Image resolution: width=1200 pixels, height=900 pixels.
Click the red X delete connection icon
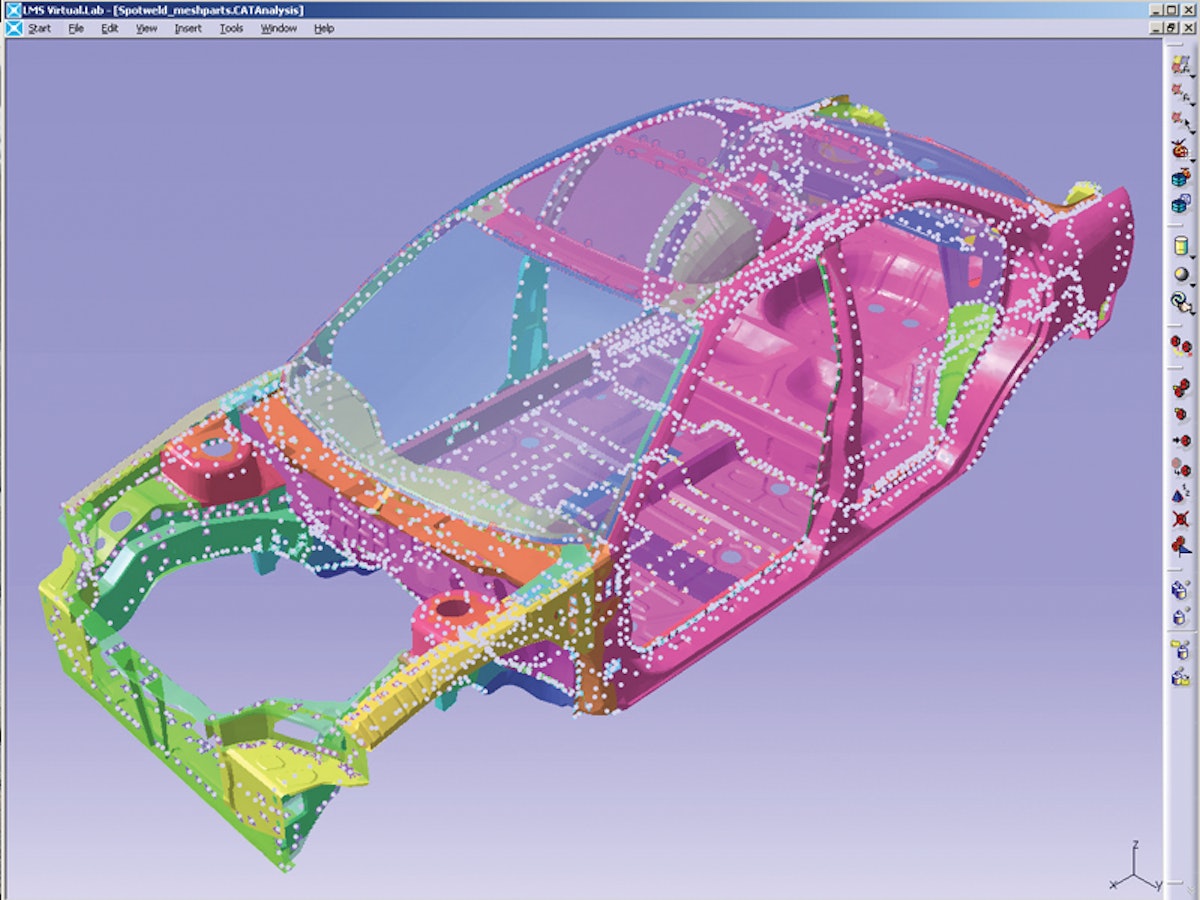[x=1181, y=520]
